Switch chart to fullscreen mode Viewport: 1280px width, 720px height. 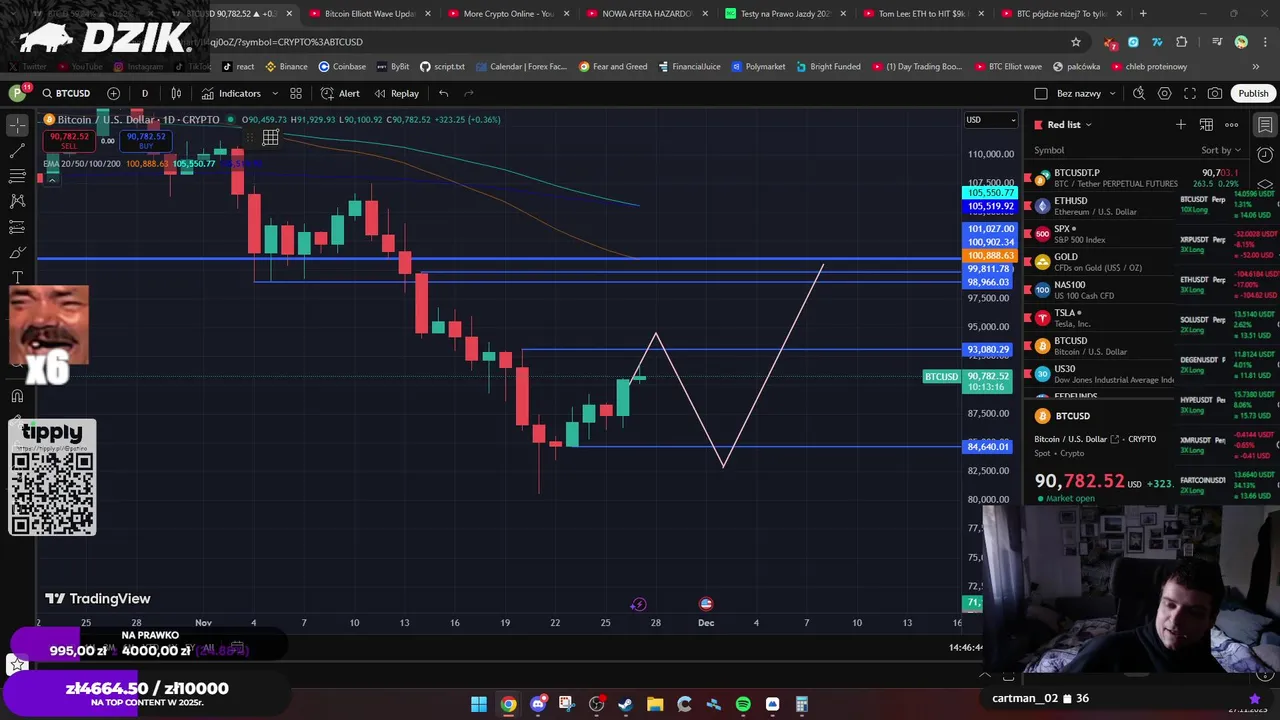pos(1190,93)
